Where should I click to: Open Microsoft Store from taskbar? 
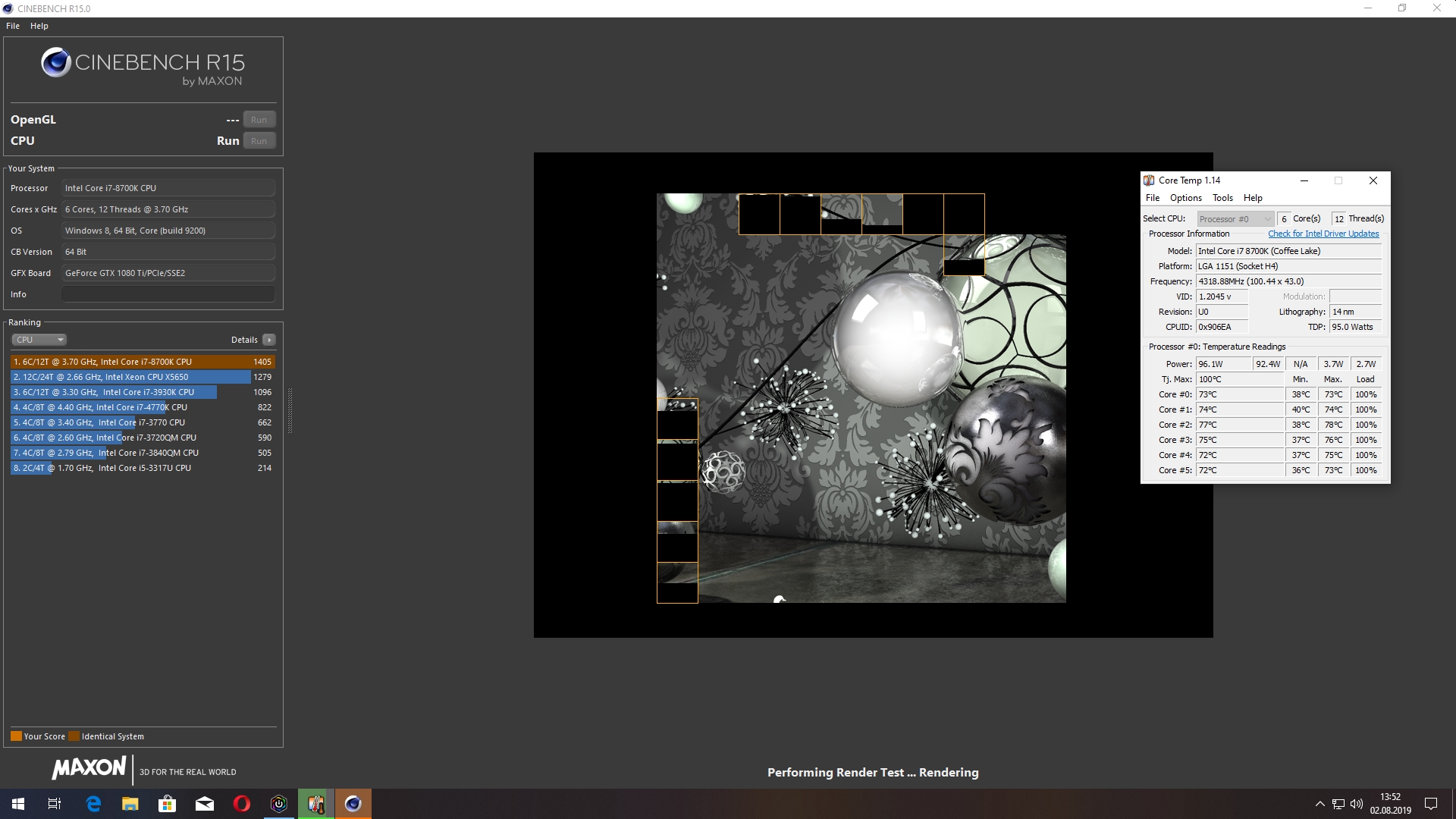(167, 804)
